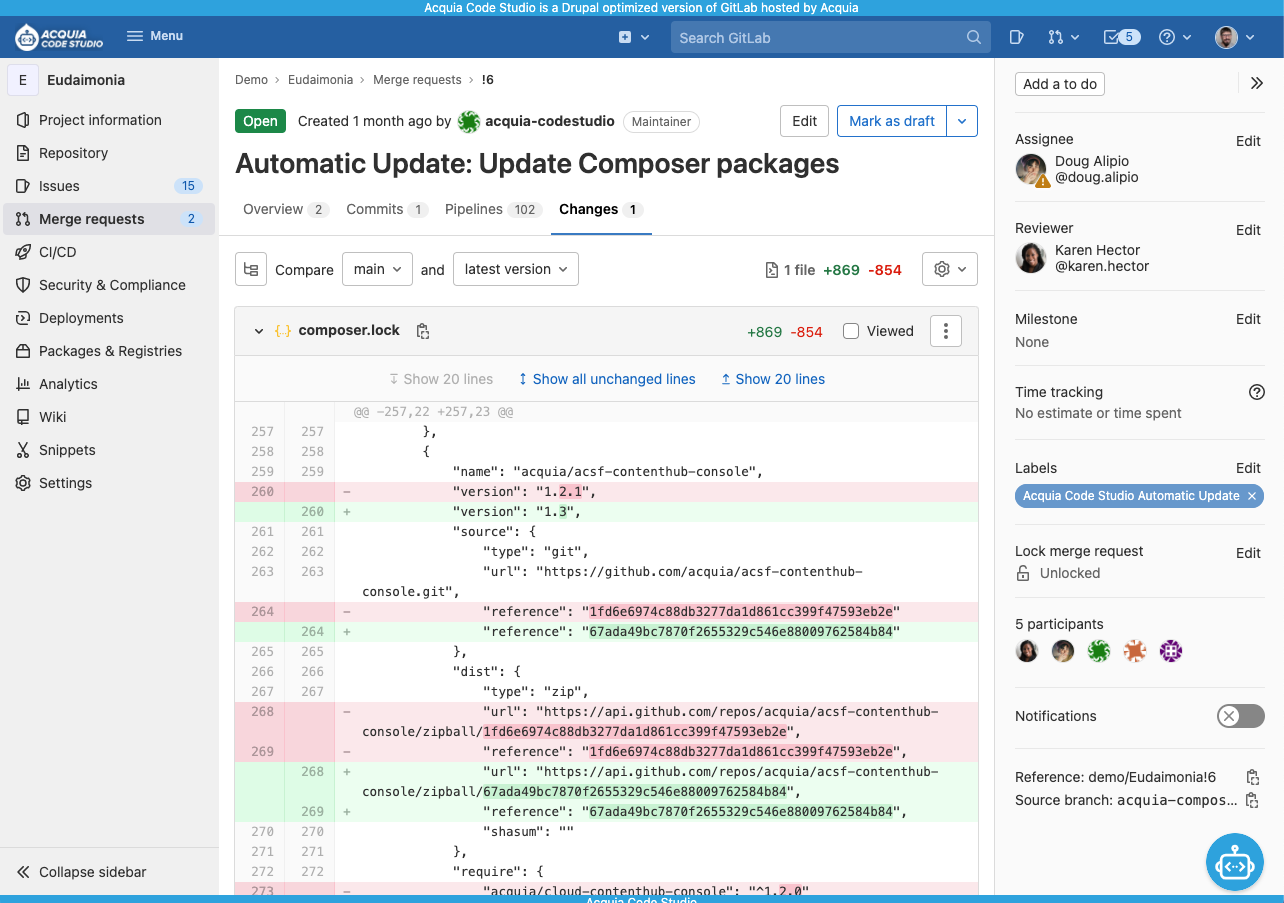Open the create new plus dropdown
1284x903 pixels.
634,37
